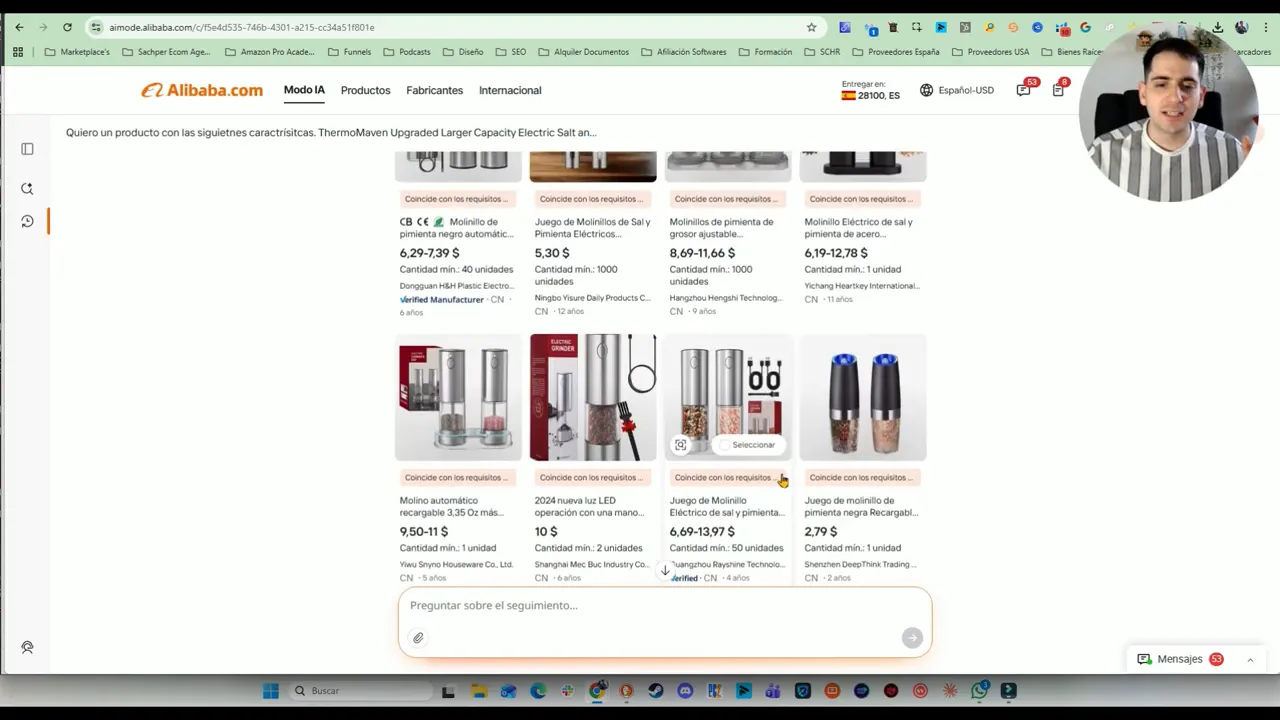Image resolution: width=1280 pixels, height=720 pixels.
Task: Click Coincide con los requisitos tag above 2,79 $
Action: click(861, 478)
